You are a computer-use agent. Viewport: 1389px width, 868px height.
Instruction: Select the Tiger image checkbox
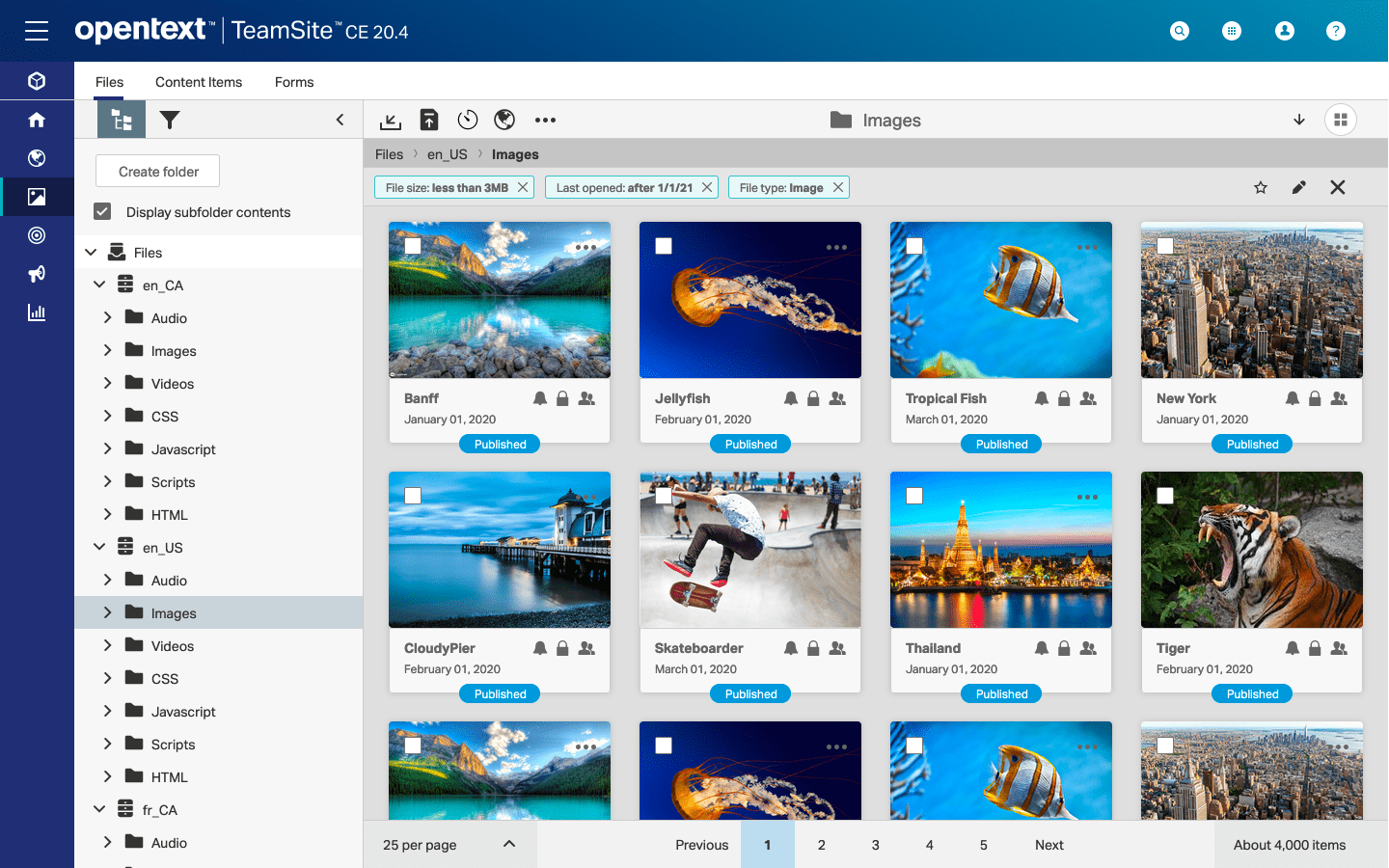(1165, 496)
